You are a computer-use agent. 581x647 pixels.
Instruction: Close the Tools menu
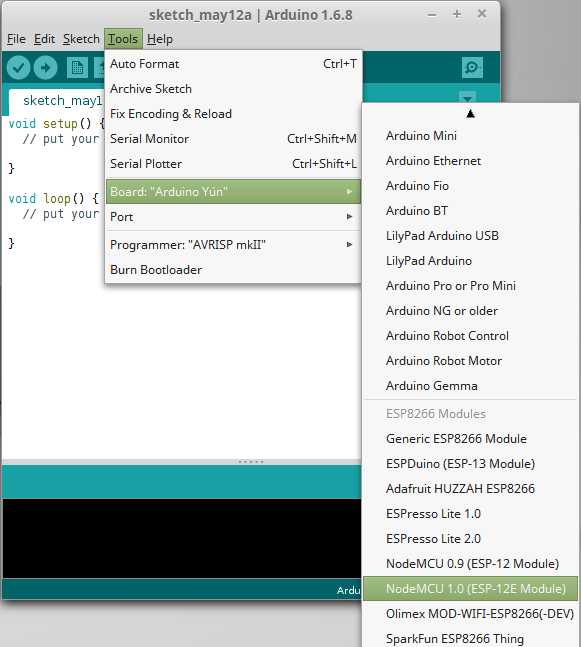(x=123, y=39)
